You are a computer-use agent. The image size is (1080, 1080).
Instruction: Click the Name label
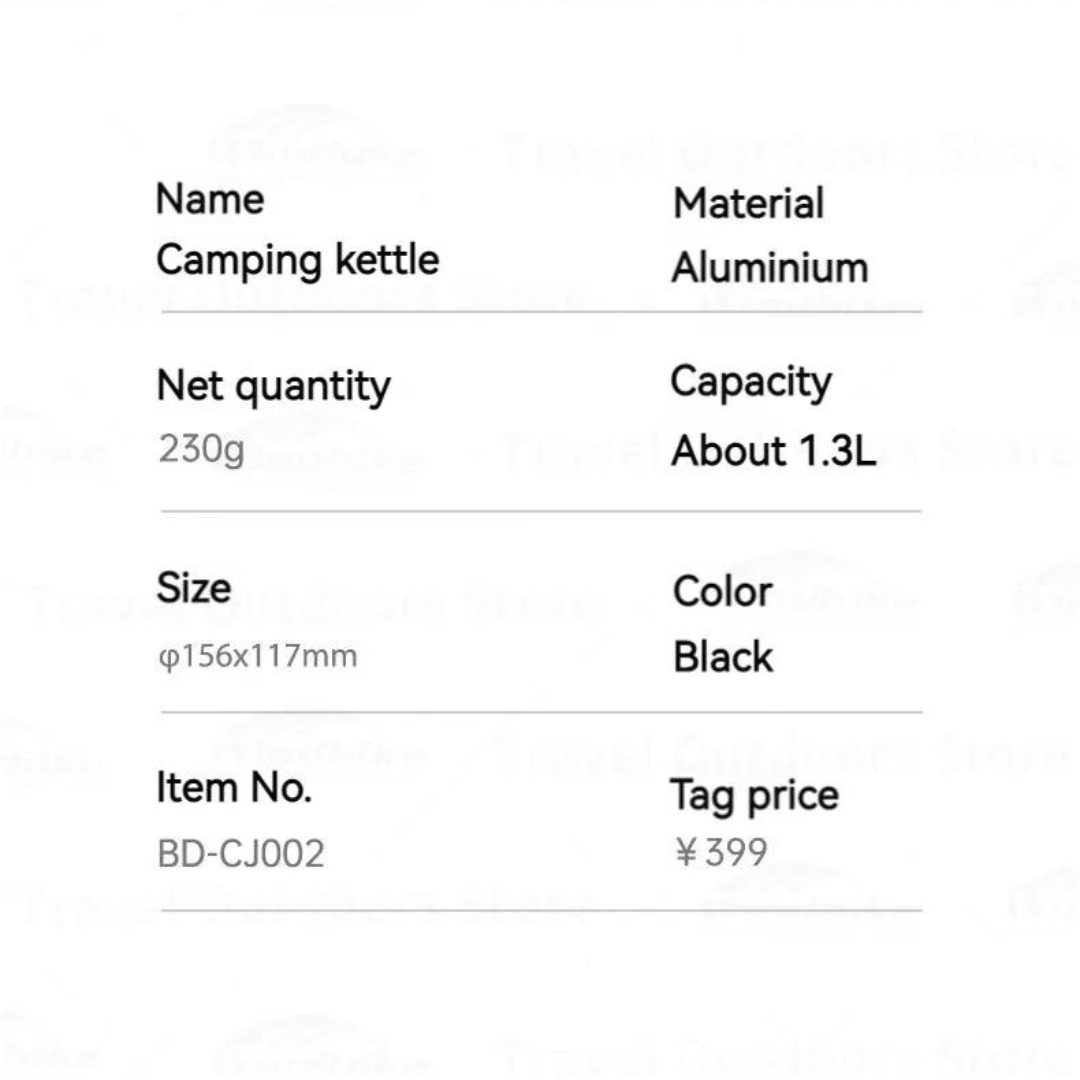coord(209,199)
